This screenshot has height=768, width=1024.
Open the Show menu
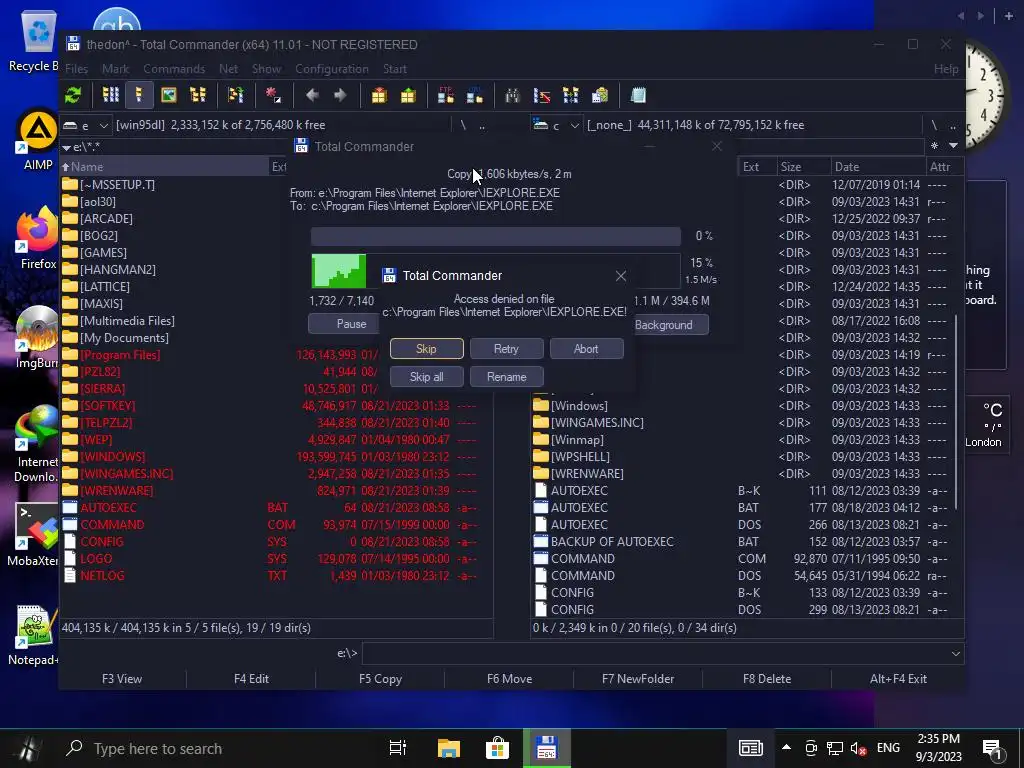(x=266, y=69)
